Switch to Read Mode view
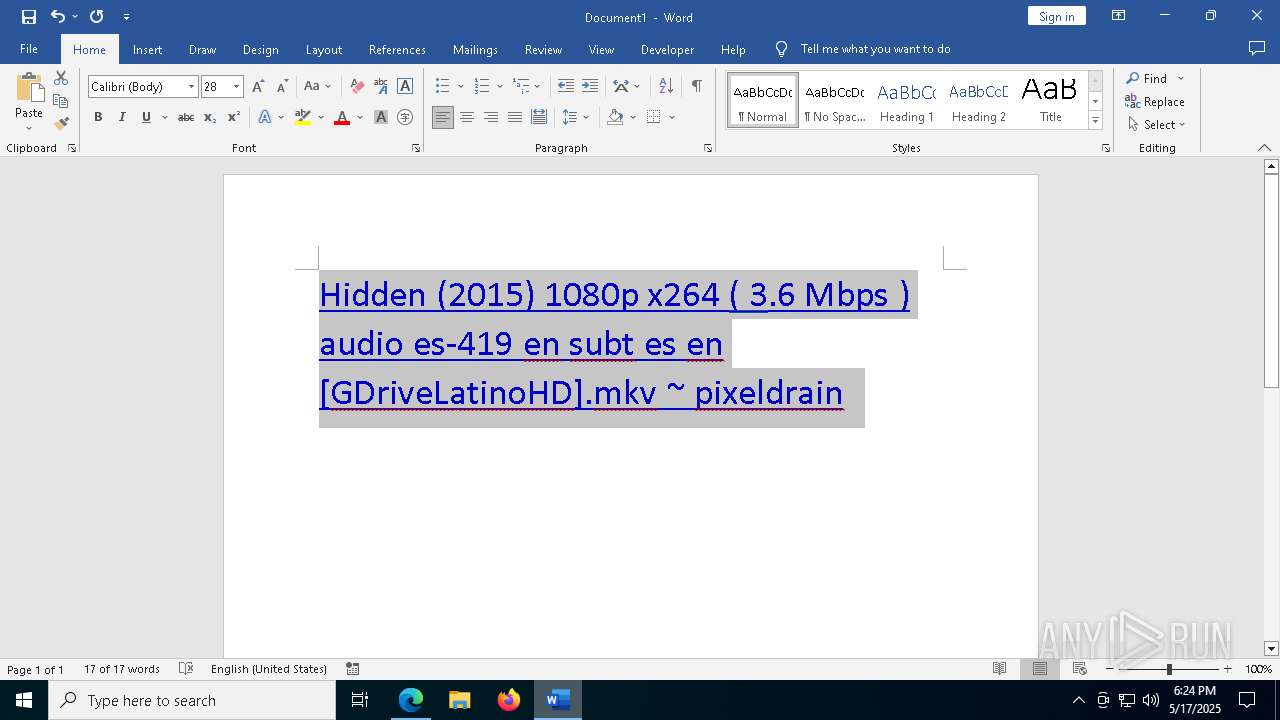Image resolution: width=1280 pixels, height=720 pixels. coord(999,669)
